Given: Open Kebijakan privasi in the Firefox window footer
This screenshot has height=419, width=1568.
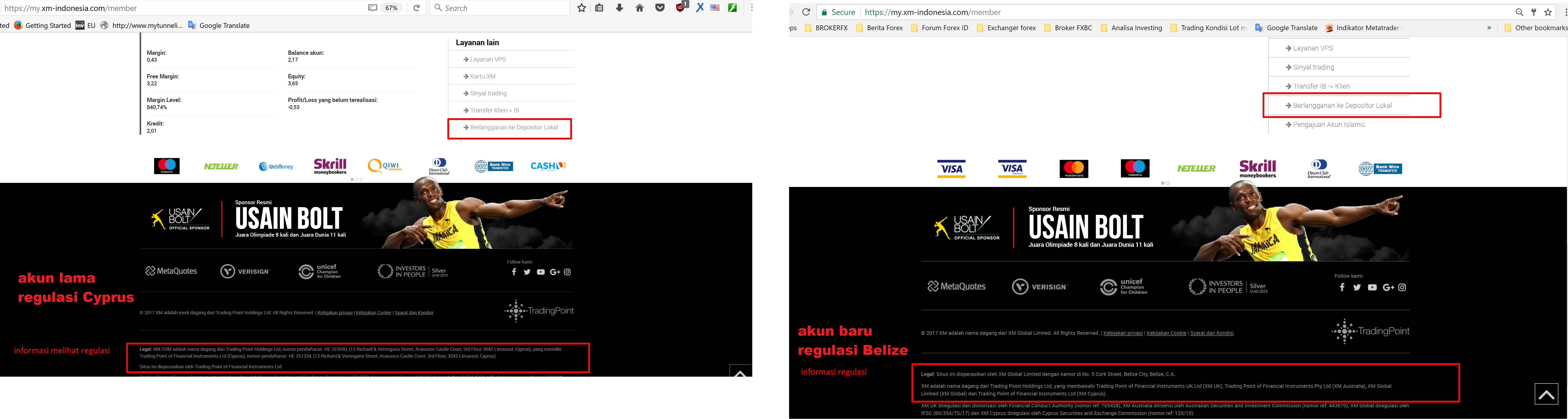Looking at the screenshot, I should click(x=335, y=312).
